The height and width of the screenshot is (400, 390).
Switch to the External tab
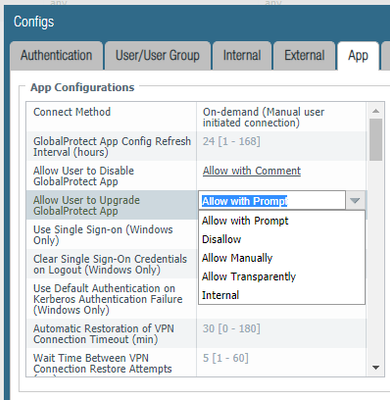click(x=304, y=56)
